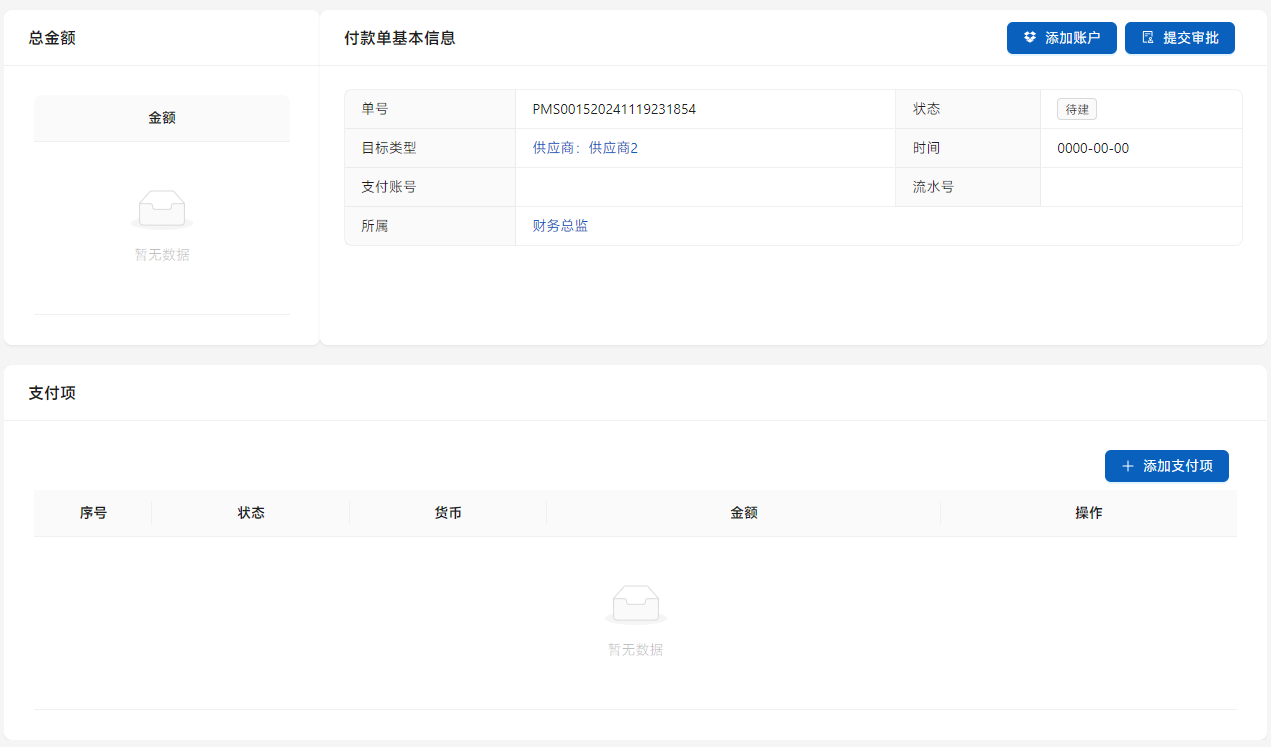Click the empty inbox icon in the 支付项 table
This screenshot has height=747, width=1271.
635,604
